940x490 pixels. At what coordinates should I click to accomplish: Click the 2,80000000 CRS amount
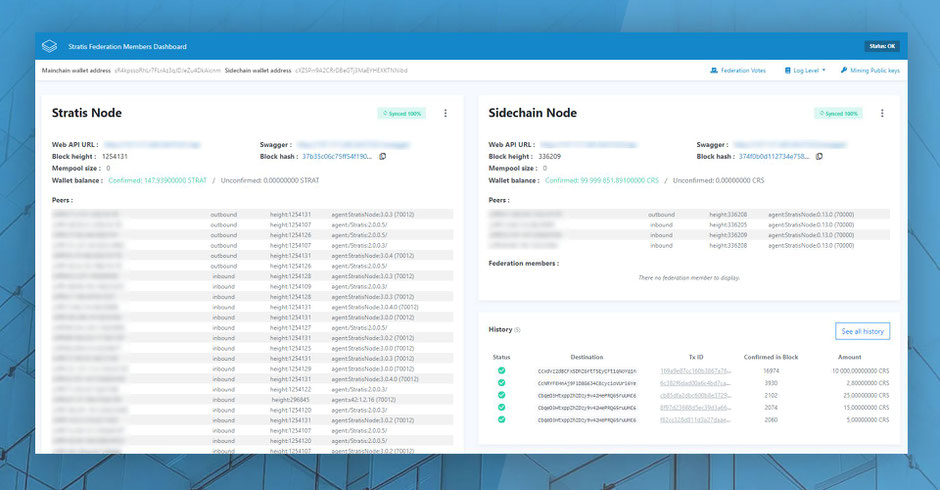tap(867, 383)
